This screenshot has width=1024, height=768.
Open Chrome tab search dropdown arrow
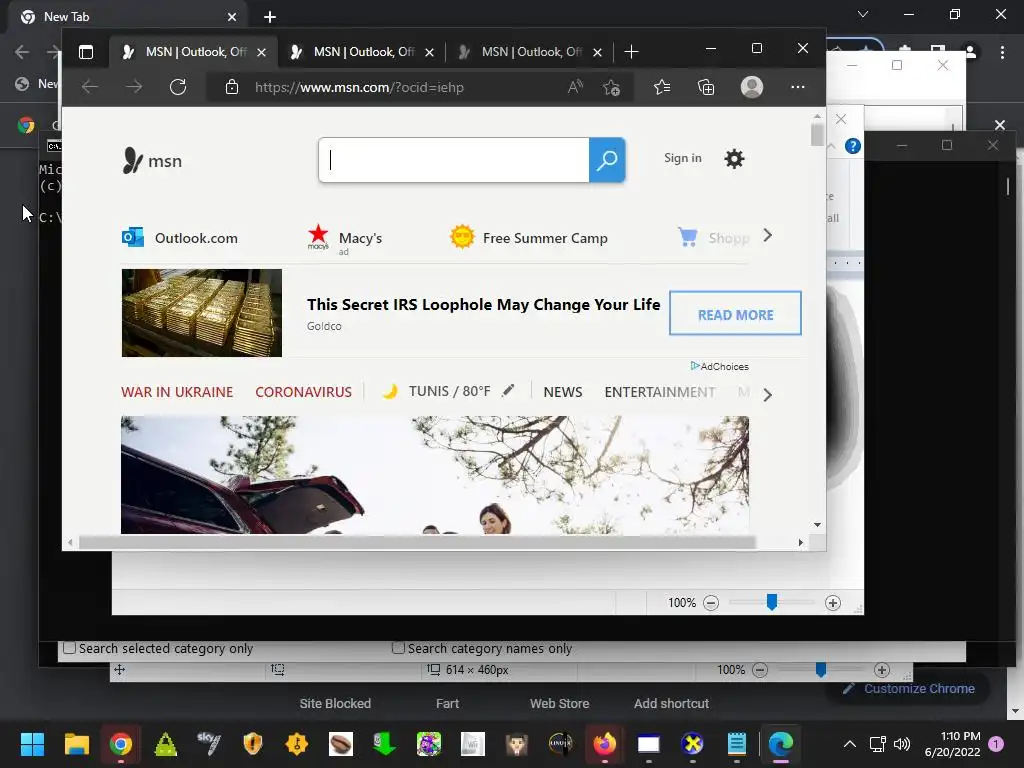[863, 14]
